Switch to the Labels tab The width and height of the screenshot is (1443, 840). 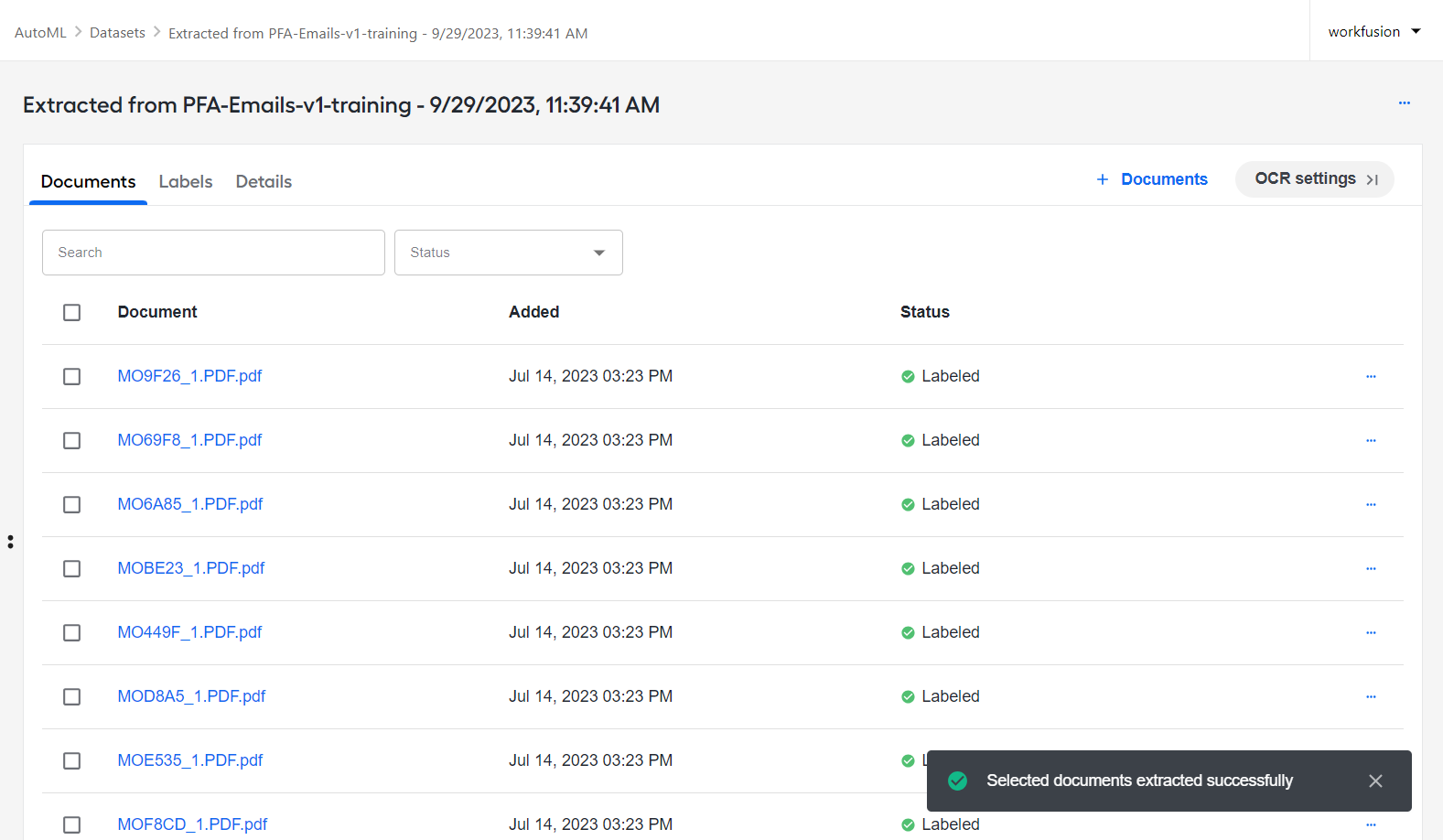tap(186, 181)
